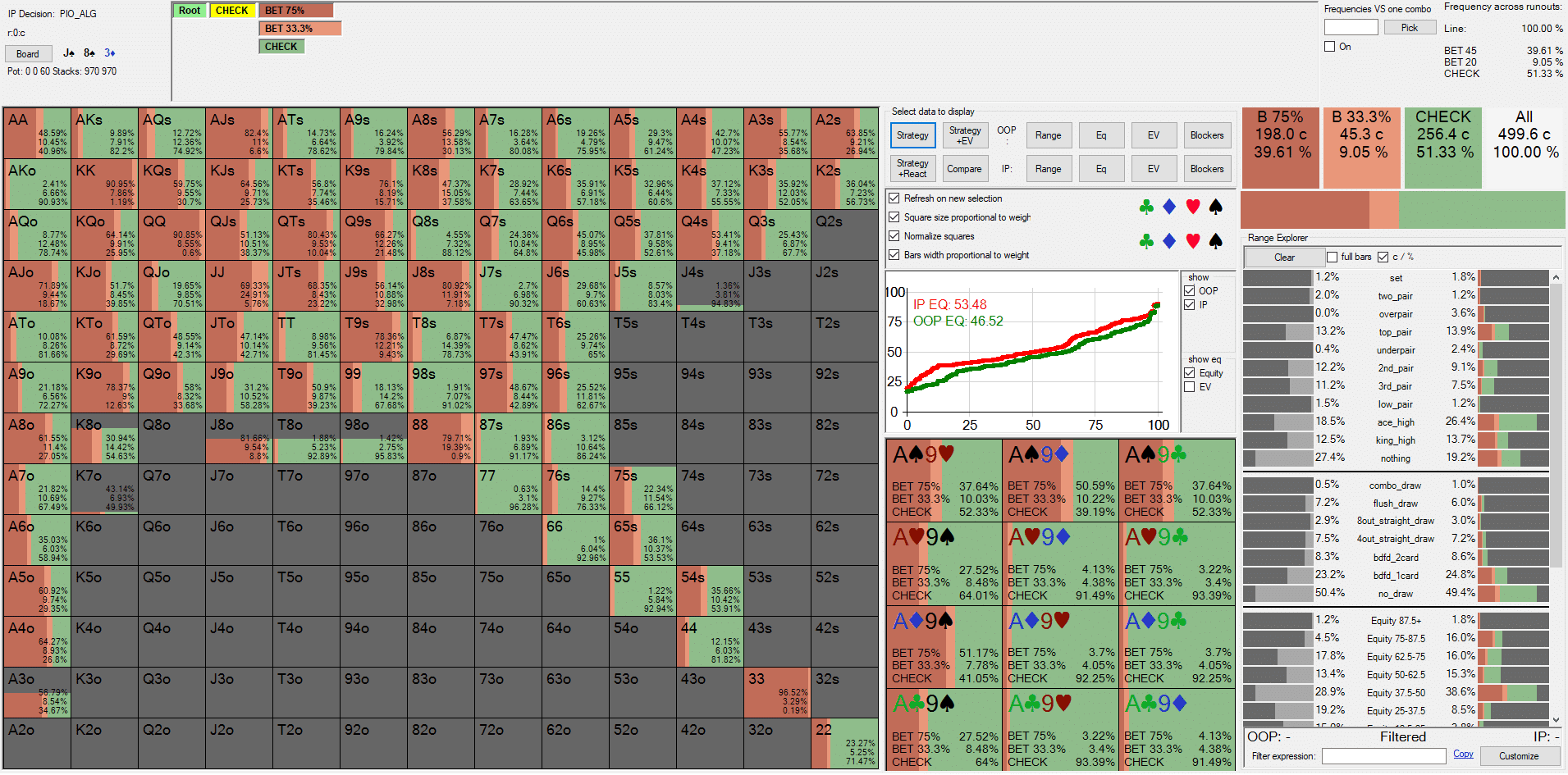Uncheck the Normalize squares checkbox
Image resolution: width=1568 pixels, height=775 pixels.
pos(894,236)
